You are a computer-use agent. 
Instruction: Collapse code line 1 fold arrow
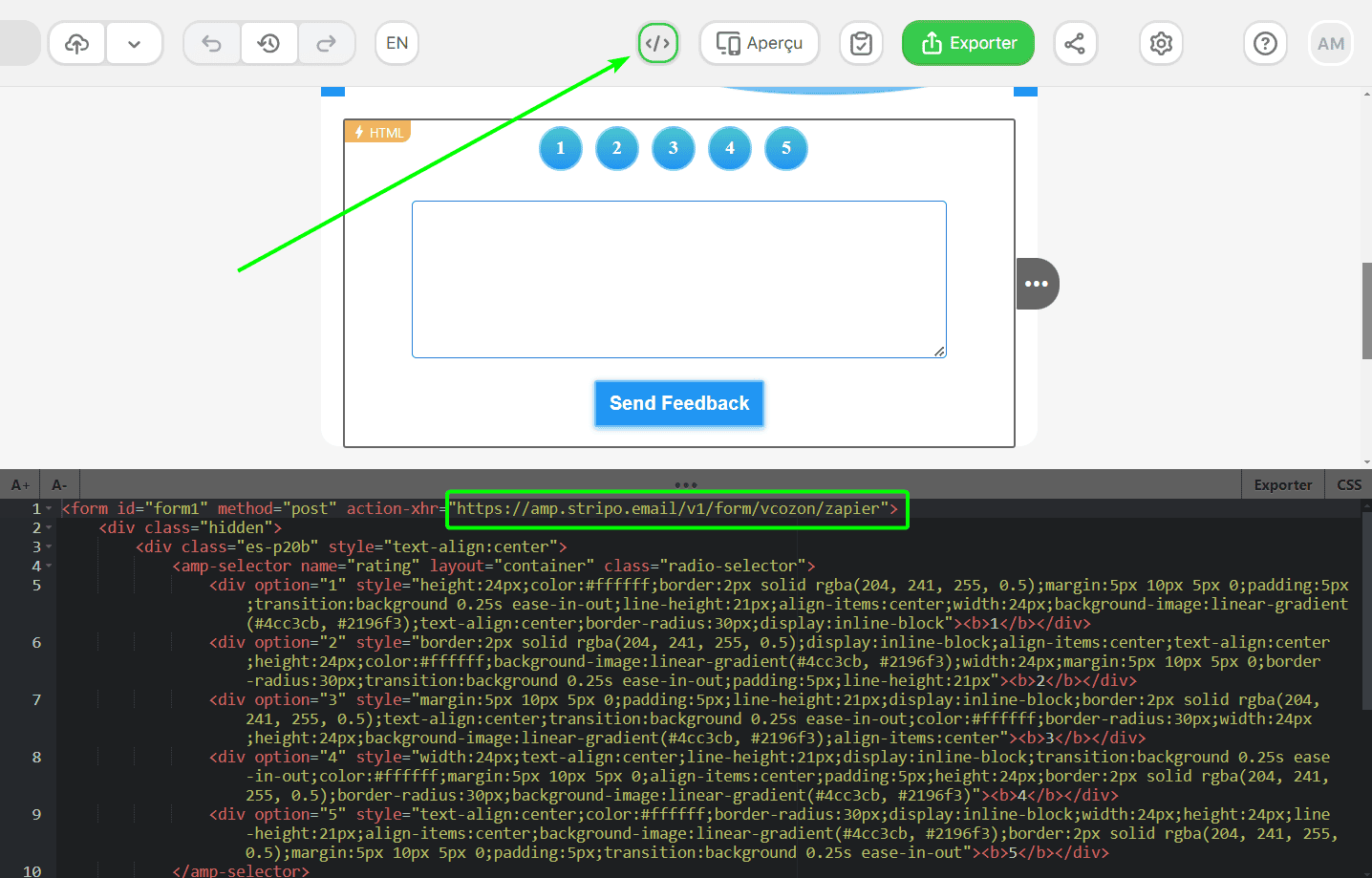49,508
